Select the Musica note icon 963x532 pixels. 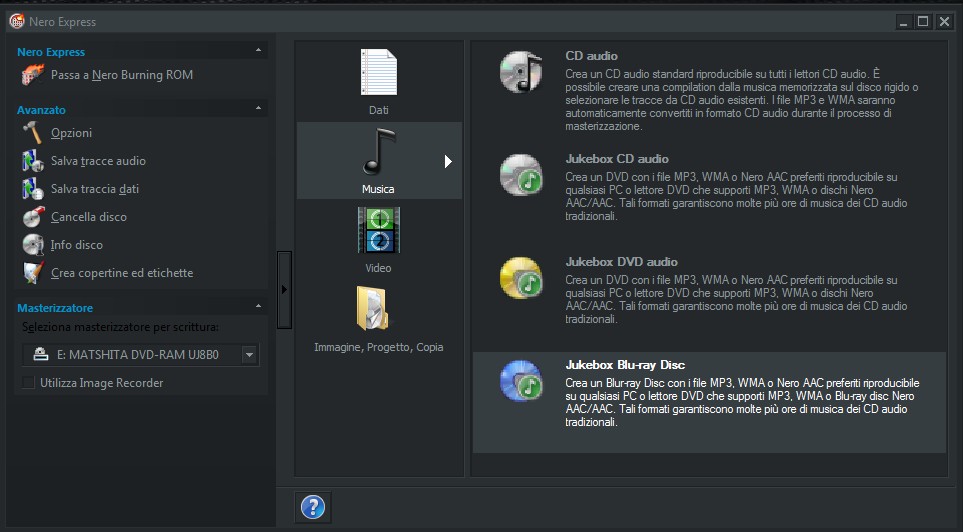tap(379, 152)
